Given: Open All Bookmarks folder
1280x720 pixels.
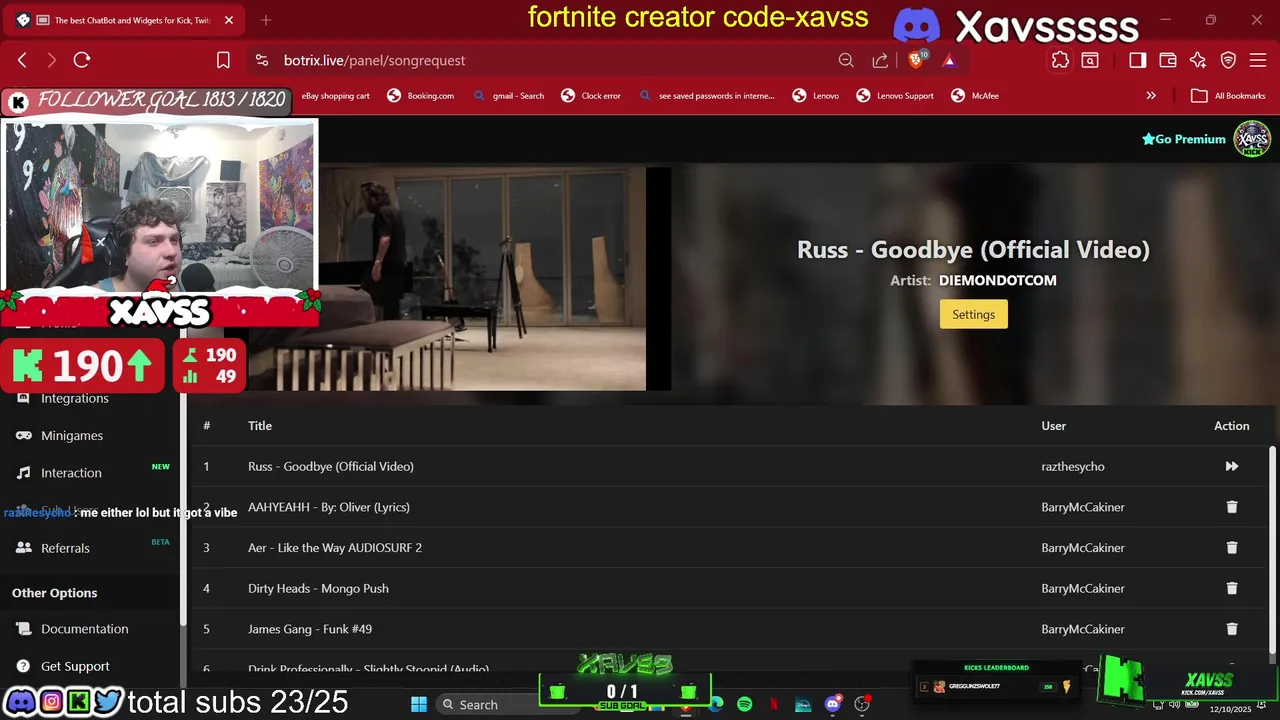Looking at the screenshot, I should pos(1229,96).
